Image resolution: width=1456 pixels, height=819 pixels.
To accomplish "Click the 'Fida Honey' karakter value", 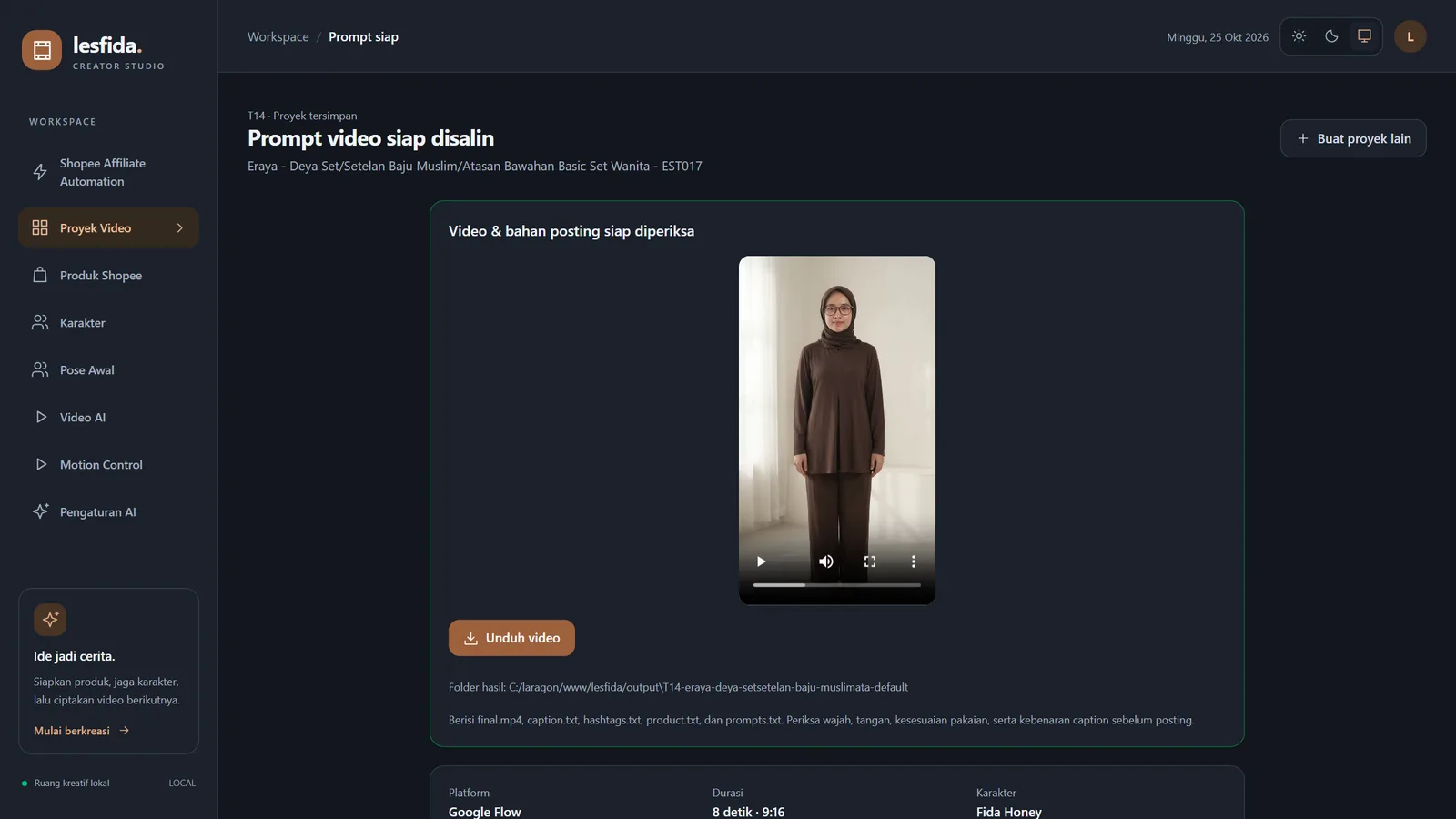I will [1009, 812].
